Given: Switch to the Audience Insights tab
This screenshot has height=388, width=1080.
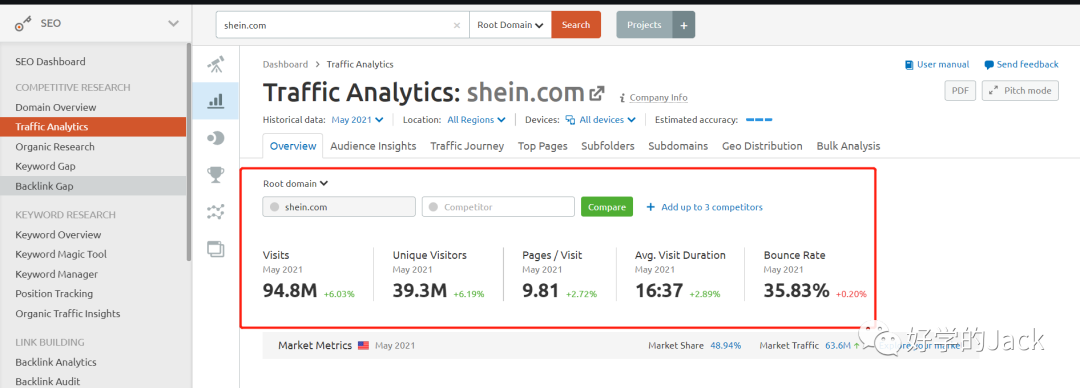Looking at the screenshot, I should [373, 146].
